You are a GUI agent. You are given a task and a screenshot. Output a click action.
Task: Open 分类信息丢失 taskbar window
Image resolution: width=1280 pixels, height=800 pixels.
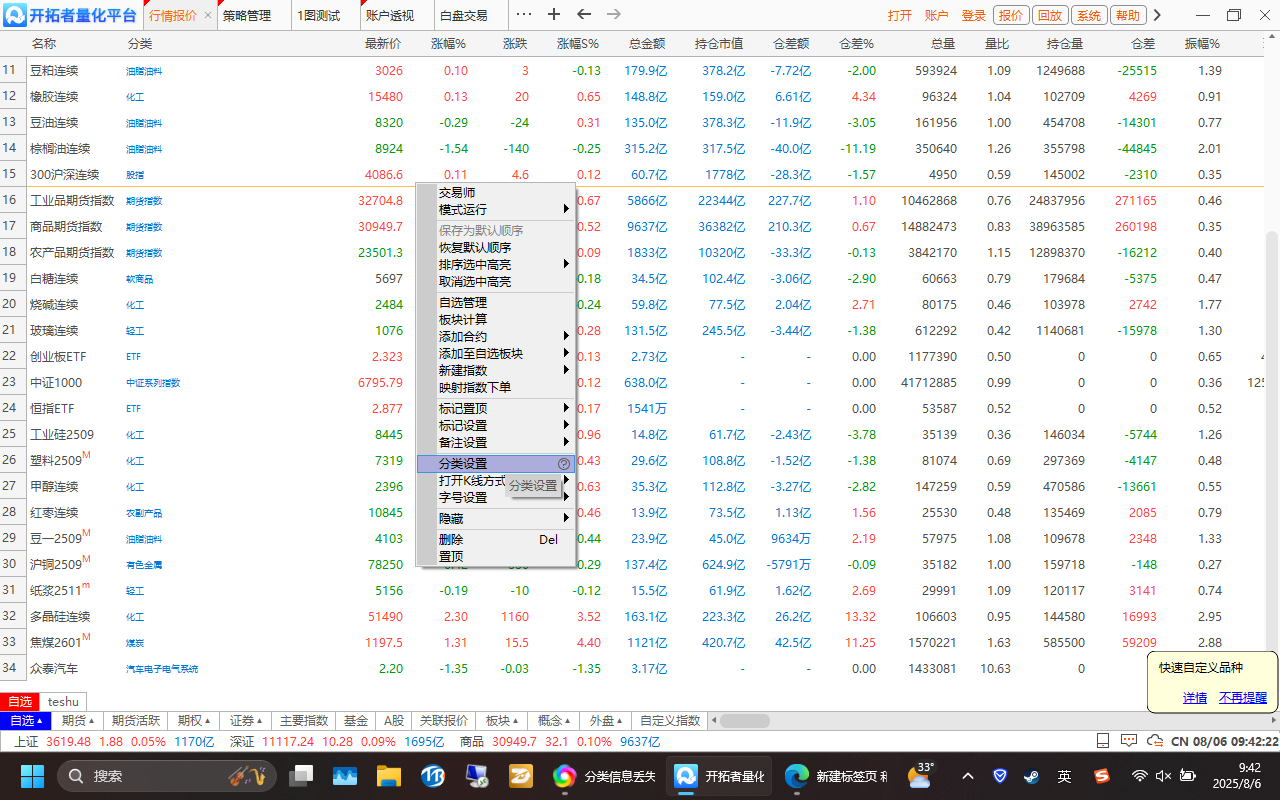pos(607,776)
